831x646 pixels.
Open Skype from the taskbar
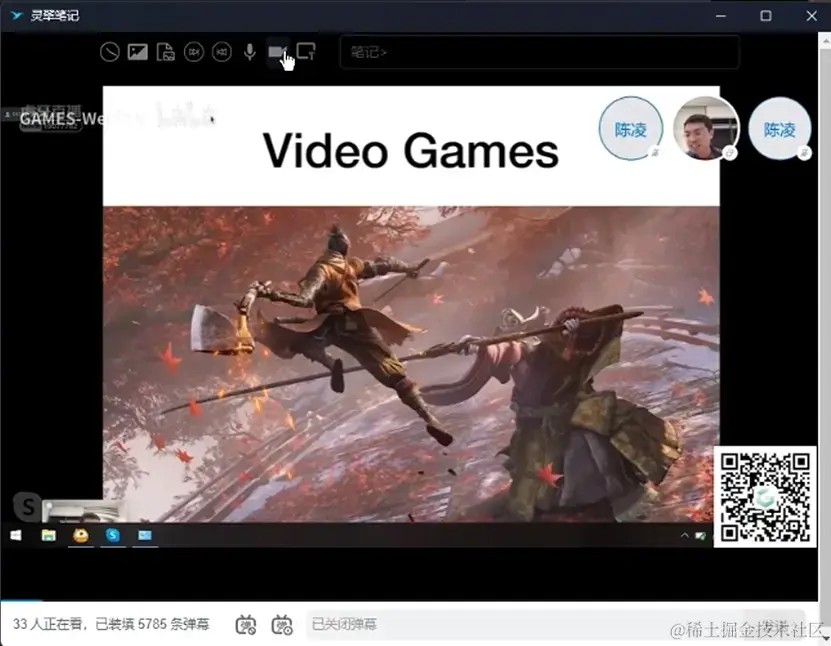pyautogui.click(x=112, y=536)
